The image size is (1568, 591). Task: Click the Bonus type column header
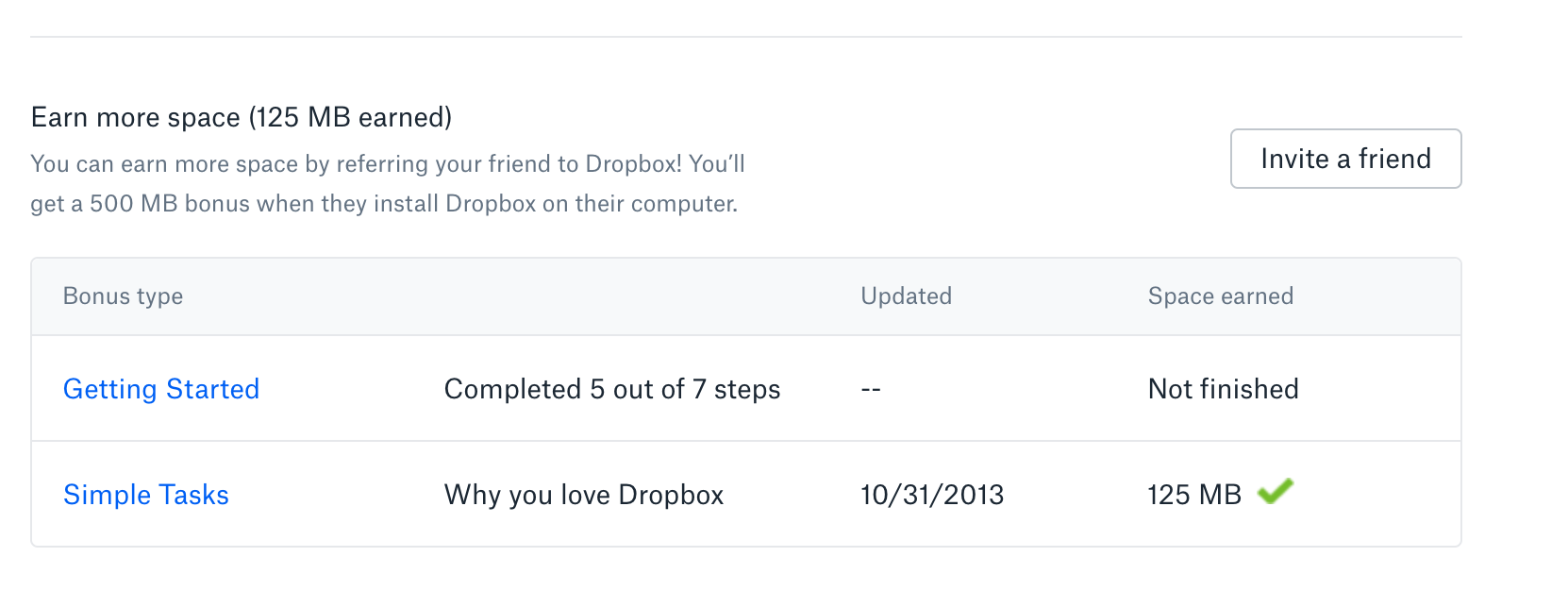124,296
